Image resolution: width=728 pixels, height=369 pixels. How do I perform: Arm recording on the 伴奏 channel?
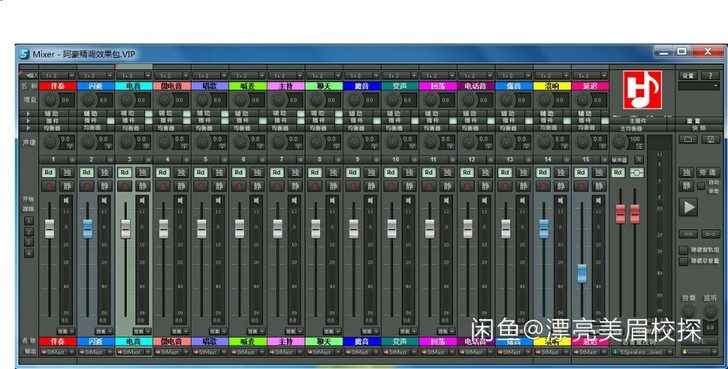tap(49, 186)
